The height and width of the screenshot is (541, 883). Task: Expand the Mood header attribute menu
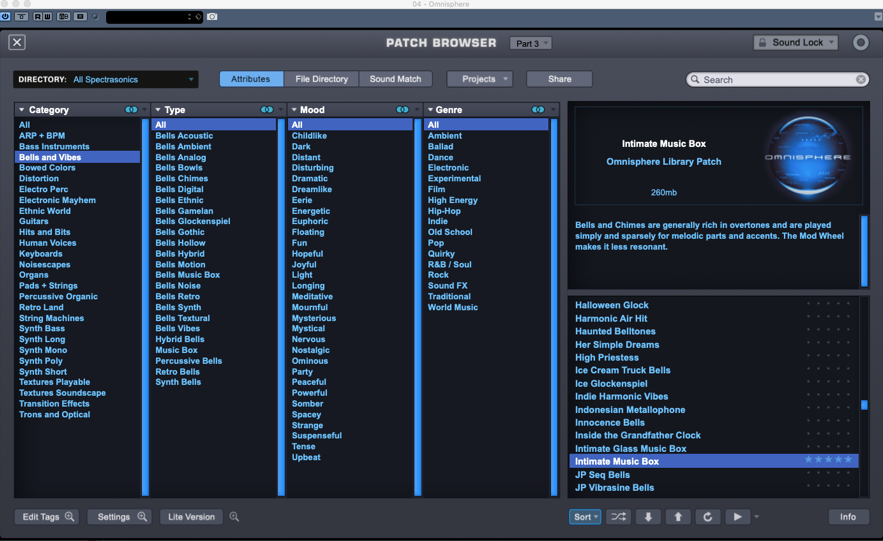(x=294, y=110)
